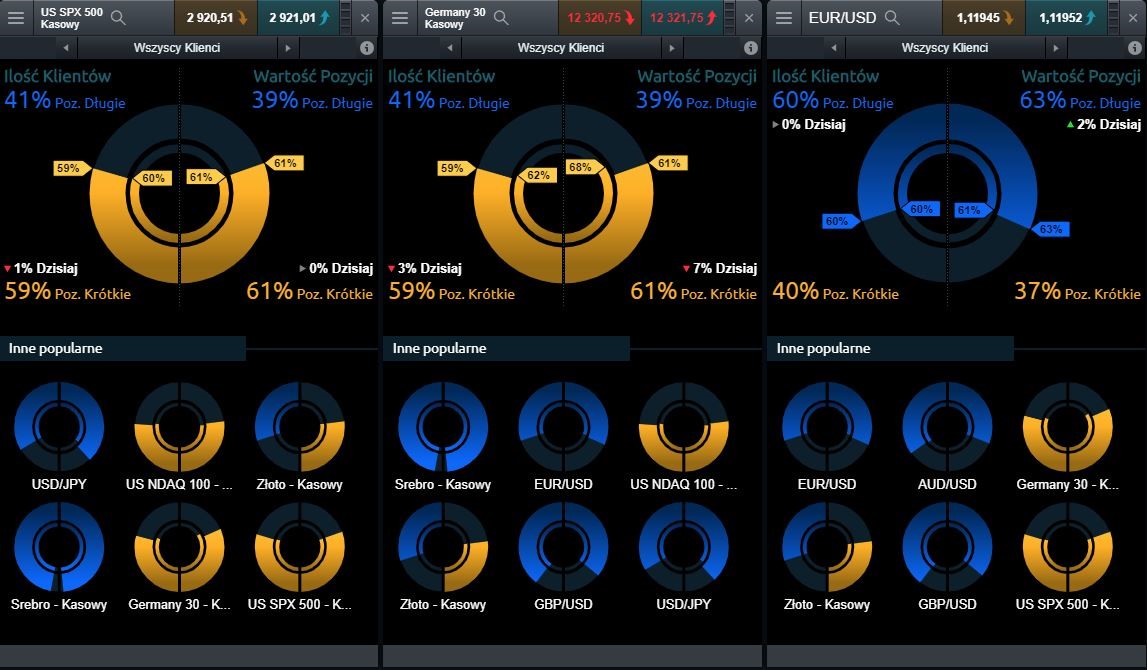Click search magnifier beside EUR/USD title
The image size is (1147, 670).
click(x=892, y=18)
